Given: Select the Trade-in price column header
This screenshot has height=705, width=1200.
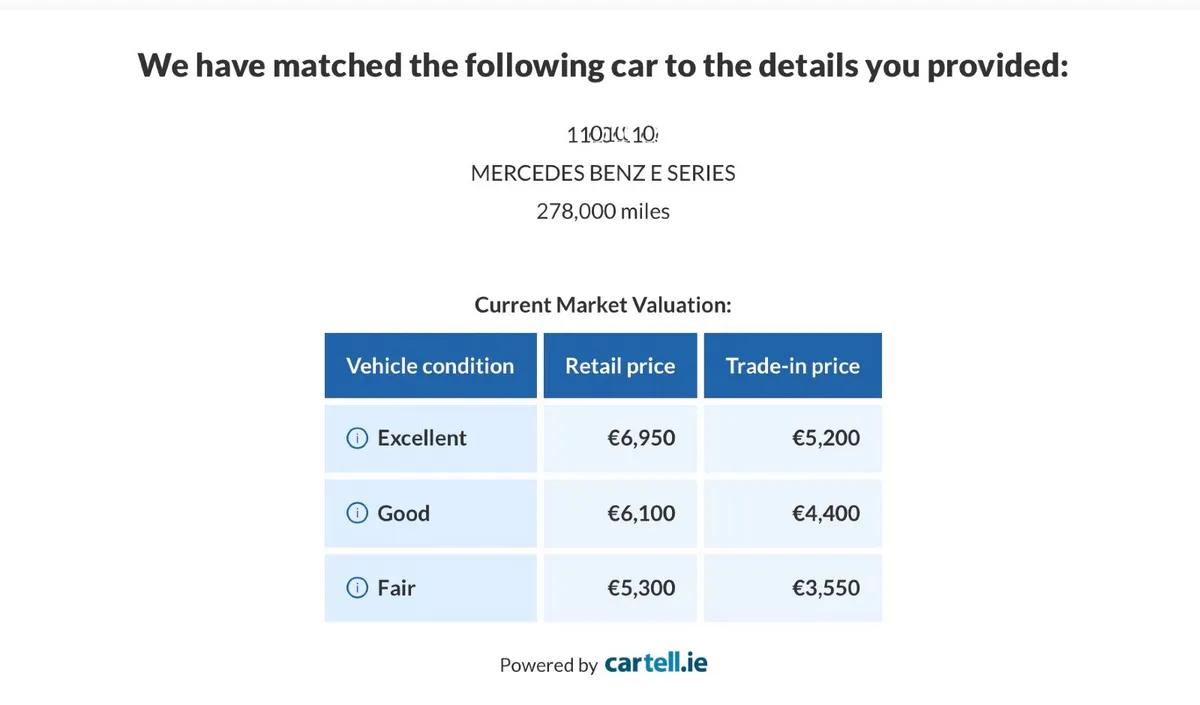Looking at the screenshot, I should point(793,366).
